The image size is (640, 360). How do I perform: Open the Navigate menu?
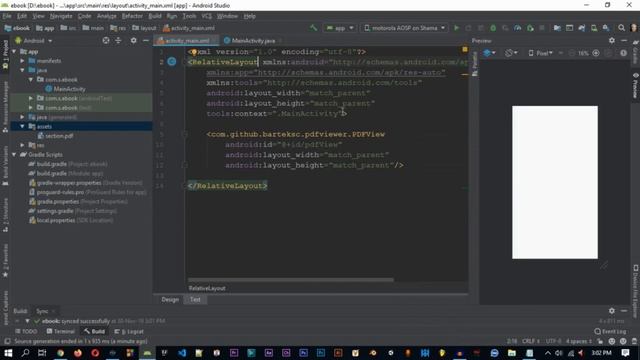click(61, 16)
